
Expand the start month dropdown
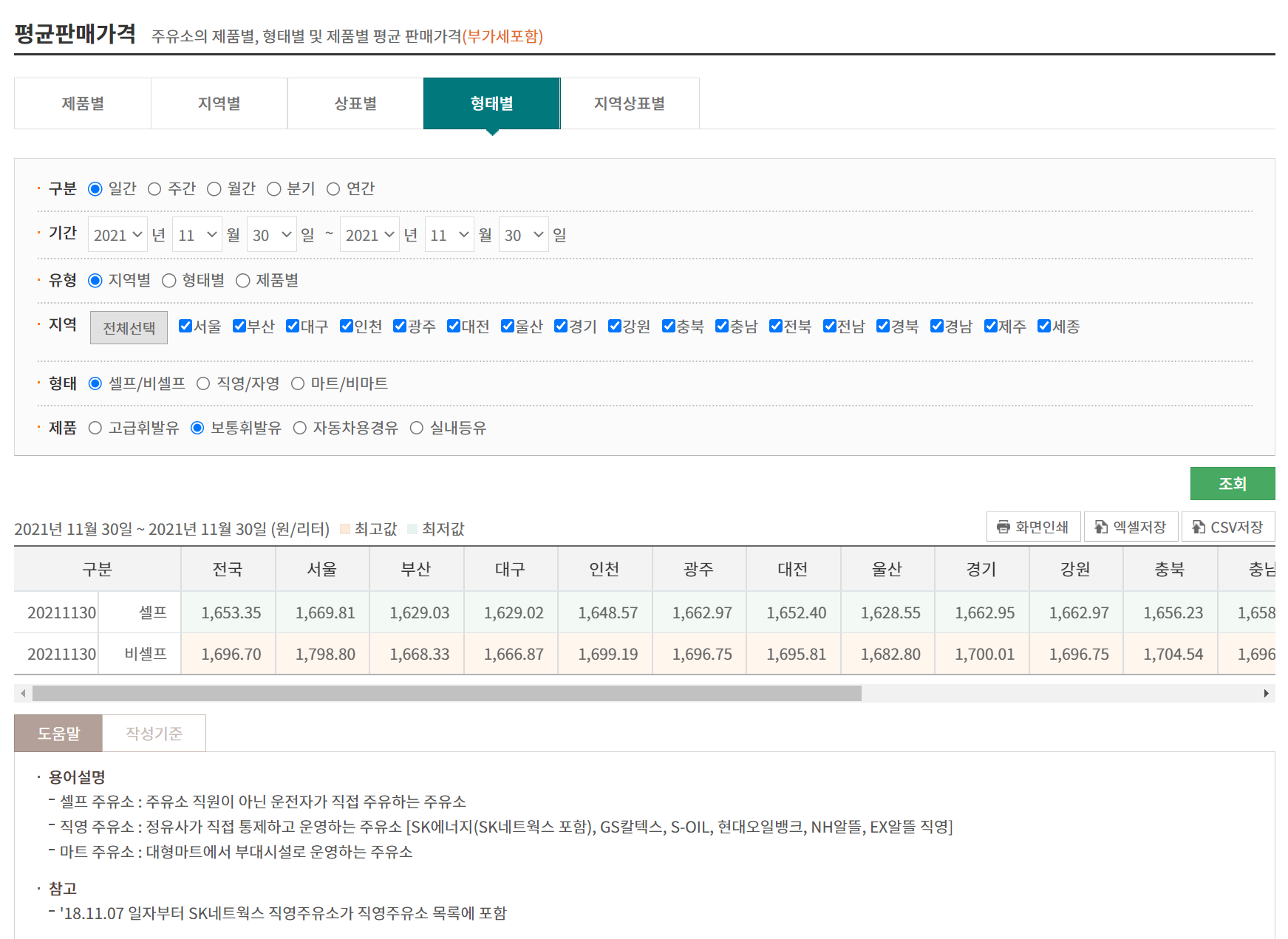pos(197,235)
